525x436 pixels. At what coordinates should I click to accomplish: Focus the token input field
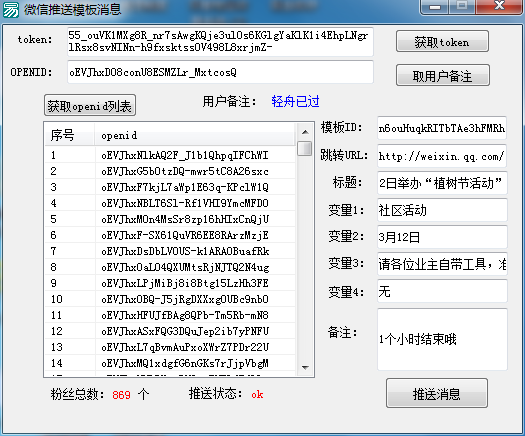pyautogui.click(x=220, y=42)
